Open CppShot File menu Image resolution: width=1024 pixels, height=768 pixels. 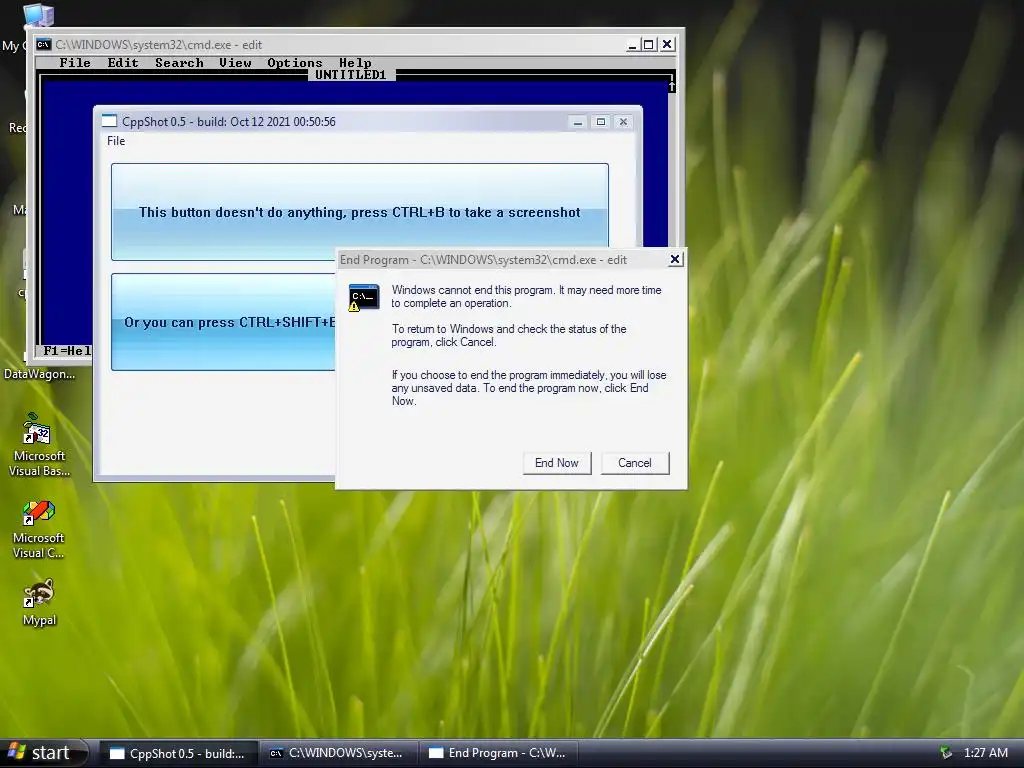click(116, 141)
